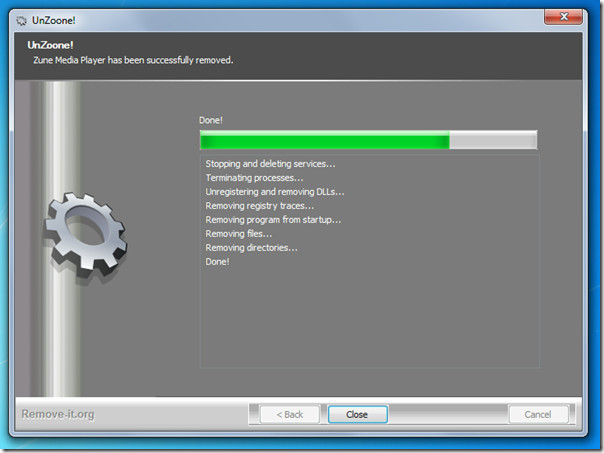This screenshot has height=453, width=604.
Task: Select 'Removing directories...' log line
Action: point(251,248)
